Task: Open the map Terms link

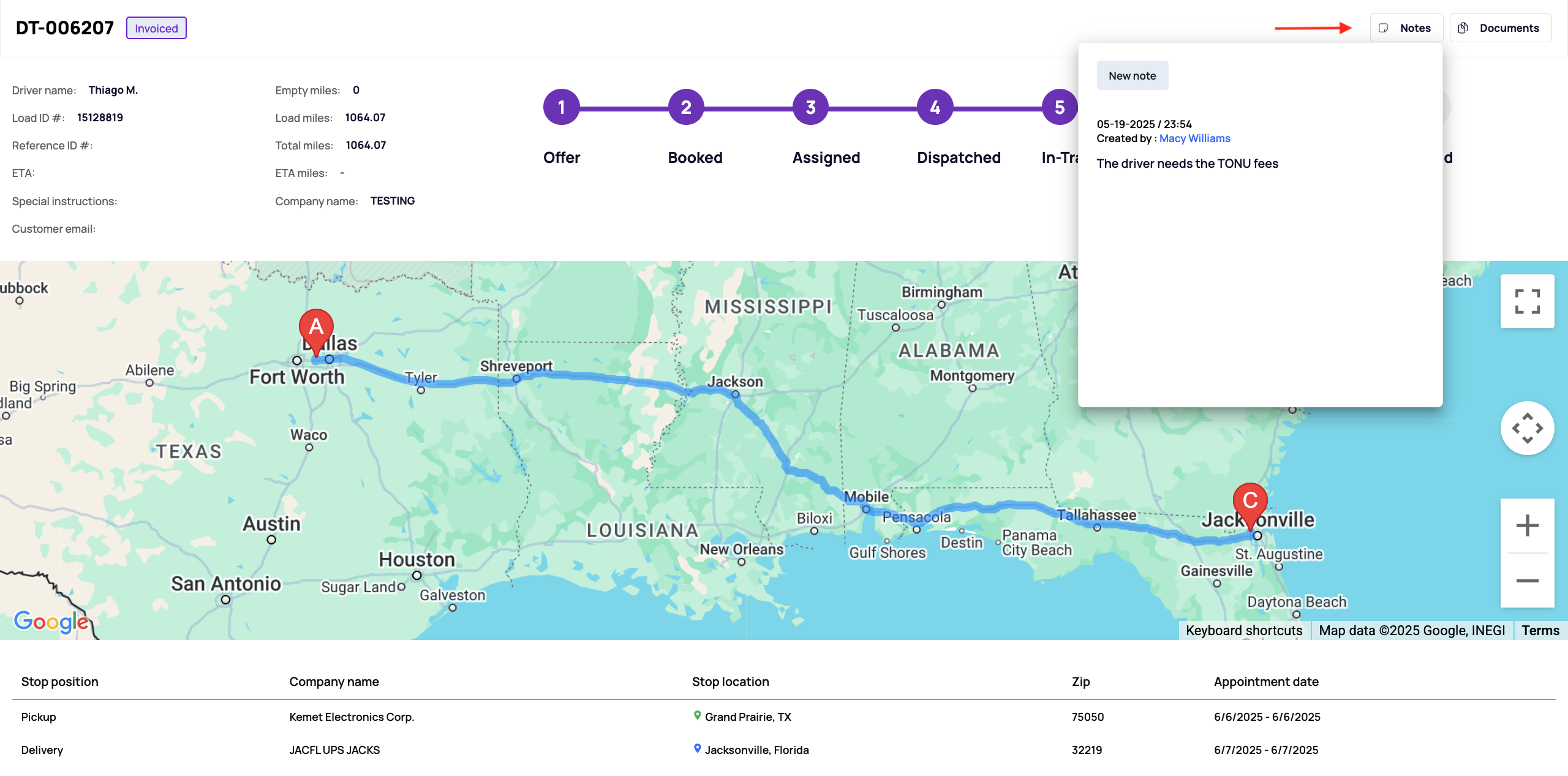Action: [x=1540, y=630]
